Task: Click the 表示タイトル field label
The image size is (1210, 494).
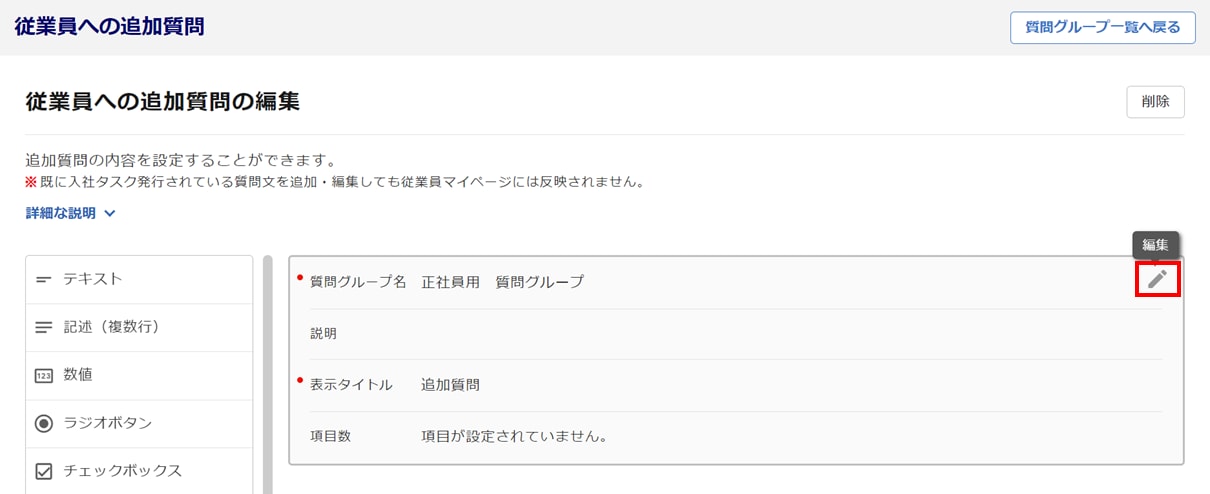Action: [351, 385]
